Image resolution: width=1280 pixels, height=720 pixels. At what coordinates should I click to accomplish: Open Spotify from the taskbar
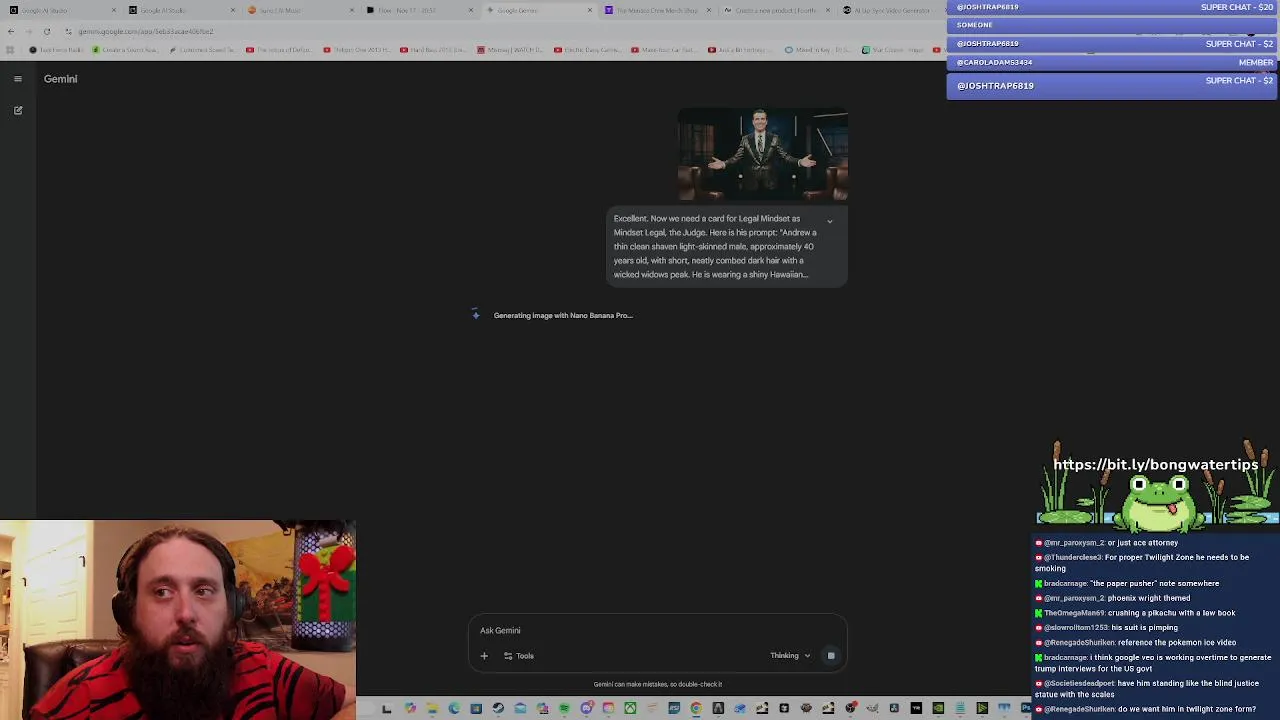tap(564, 709)
